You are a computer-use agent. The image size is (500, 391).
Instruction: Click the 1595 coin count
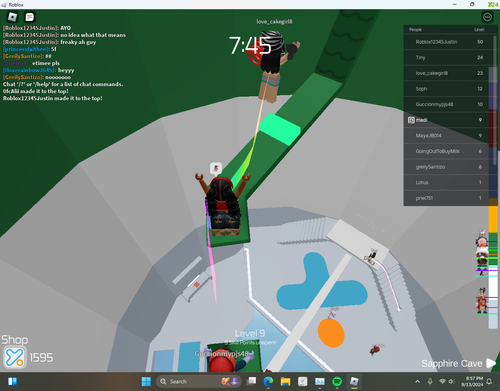coord(41,358)
